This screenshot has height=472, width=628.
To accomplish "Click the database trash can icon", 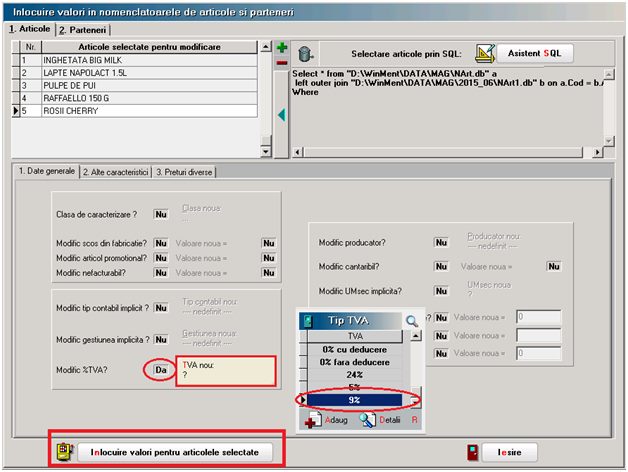I will (305, 53).
